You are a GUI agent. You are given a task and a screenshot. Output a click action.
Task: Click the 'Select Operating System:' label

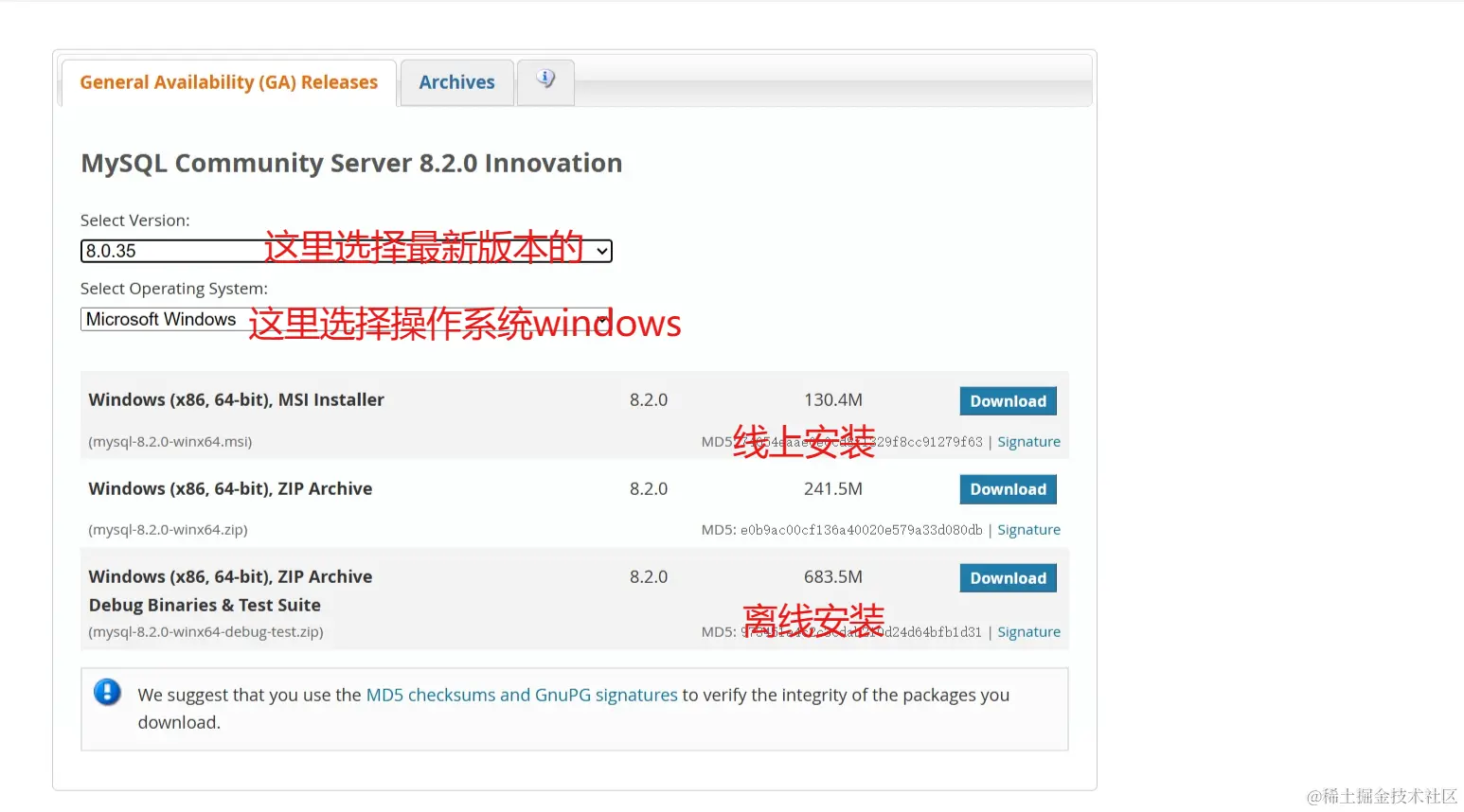click(174, 289)
